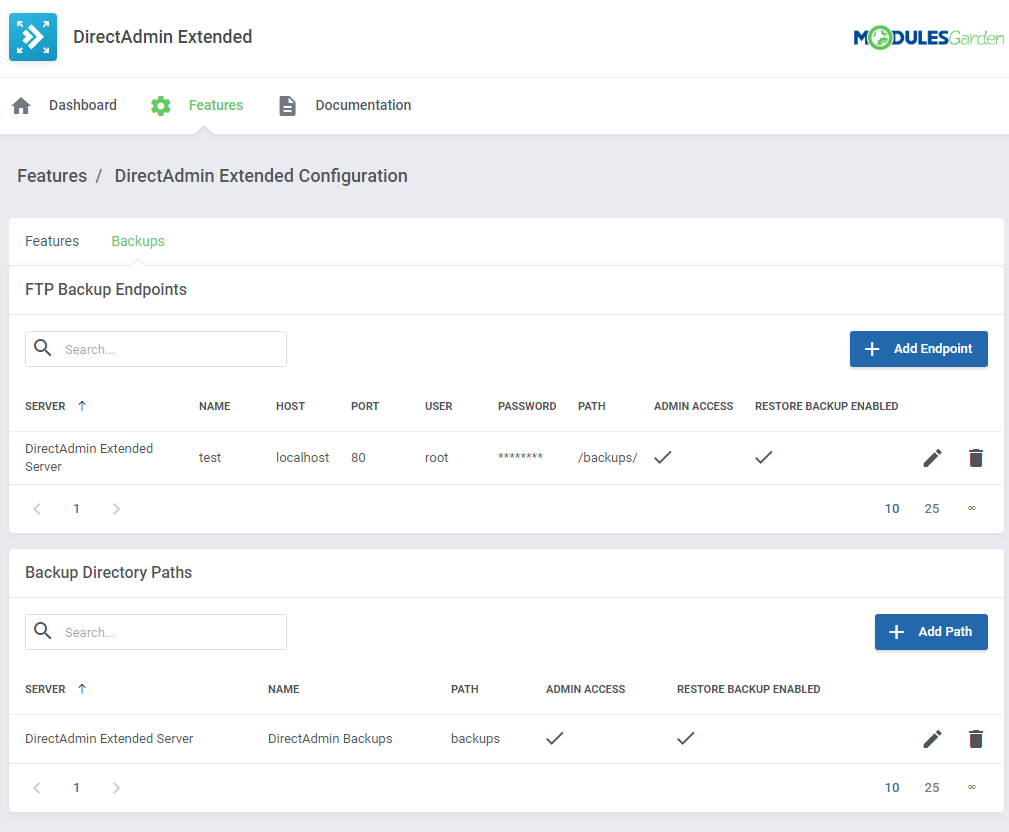This screenshot has height=832, width=1009.
Task: Click the /backups/ path cell
Action: pyautogui.click(x=607, y=458)
